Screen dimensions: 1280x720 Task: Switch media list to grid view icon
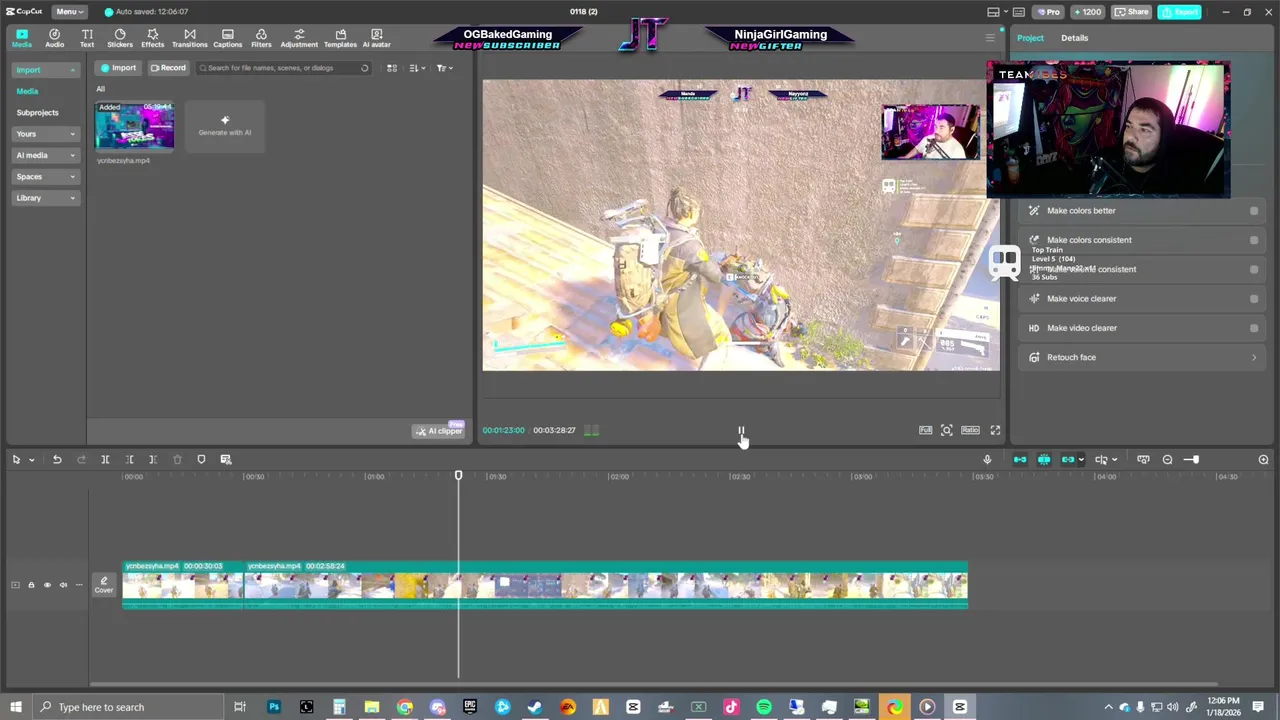tap(392, 68)
